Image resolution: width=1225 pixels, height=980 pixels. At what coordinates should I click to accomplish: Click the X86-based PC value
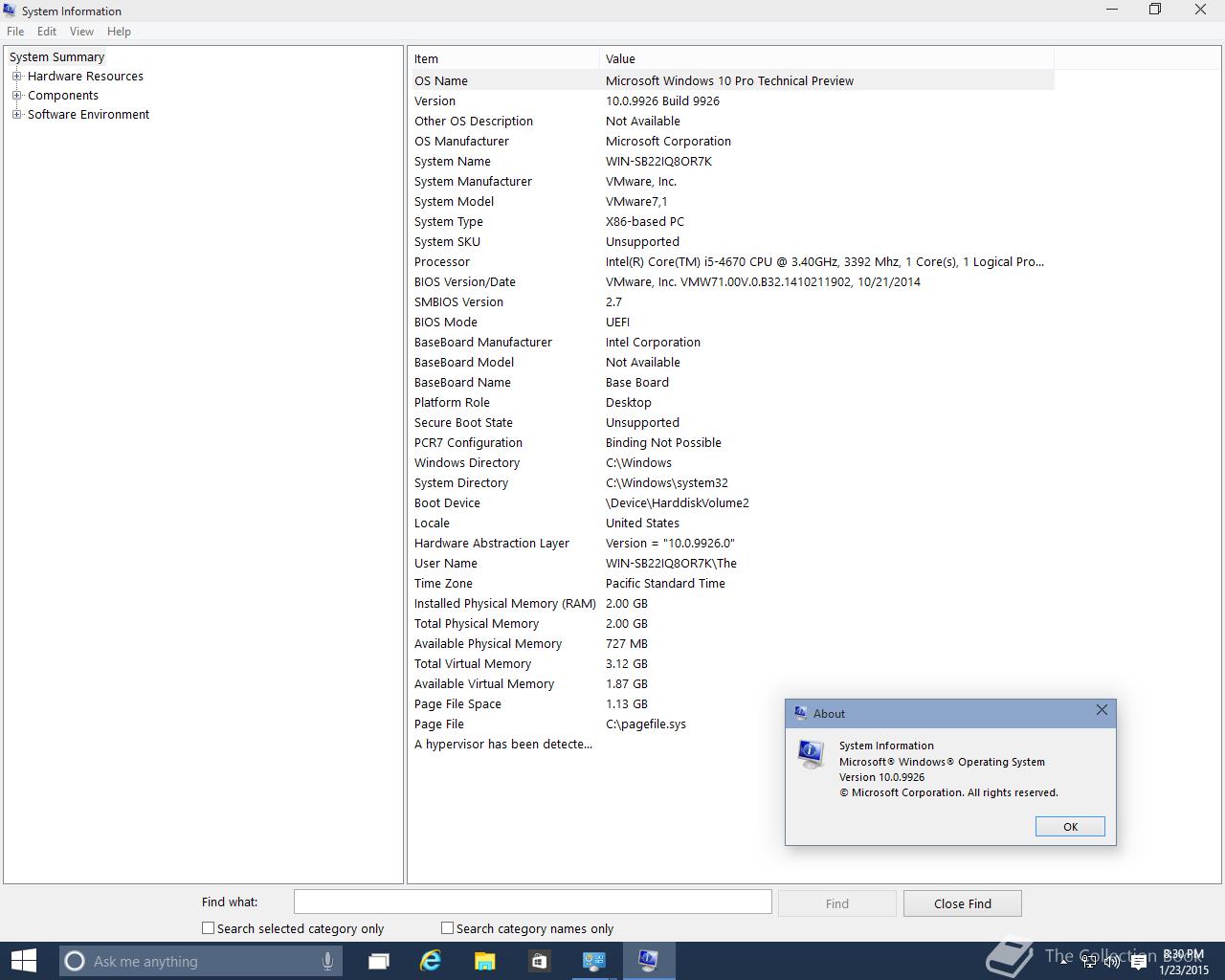[644, 221]
